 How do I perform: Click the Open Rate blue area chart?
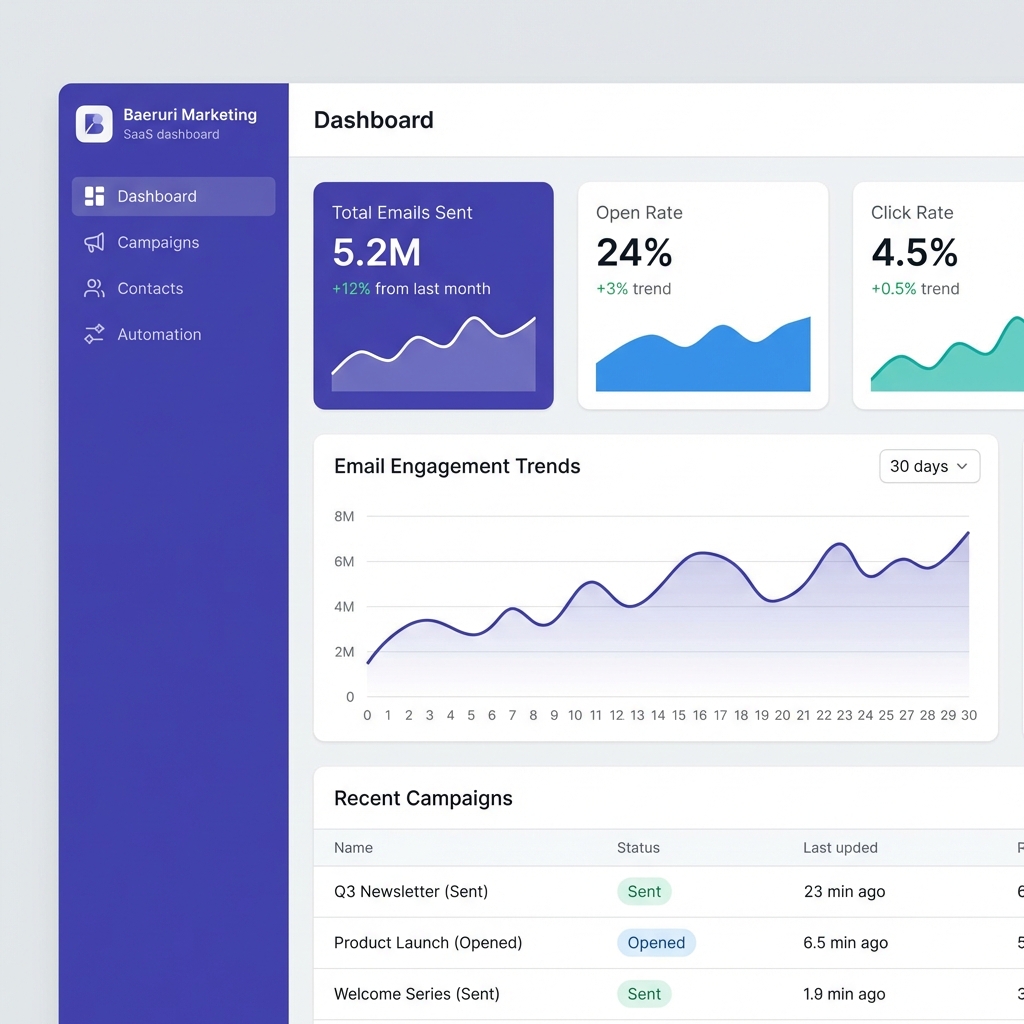(703, 360)
